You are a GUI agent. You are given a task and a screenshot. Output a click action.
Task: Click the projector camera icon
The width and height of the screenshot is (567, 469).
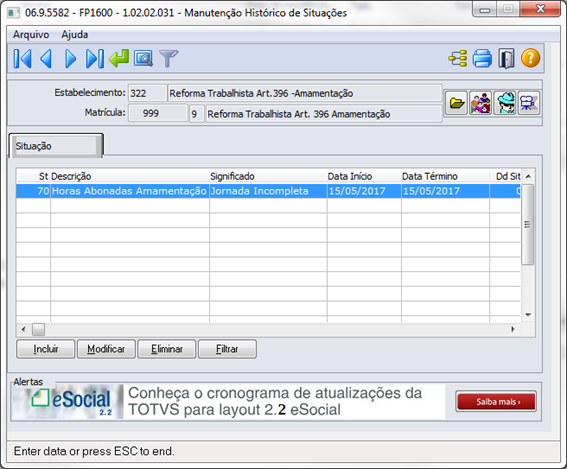(529, 103)
